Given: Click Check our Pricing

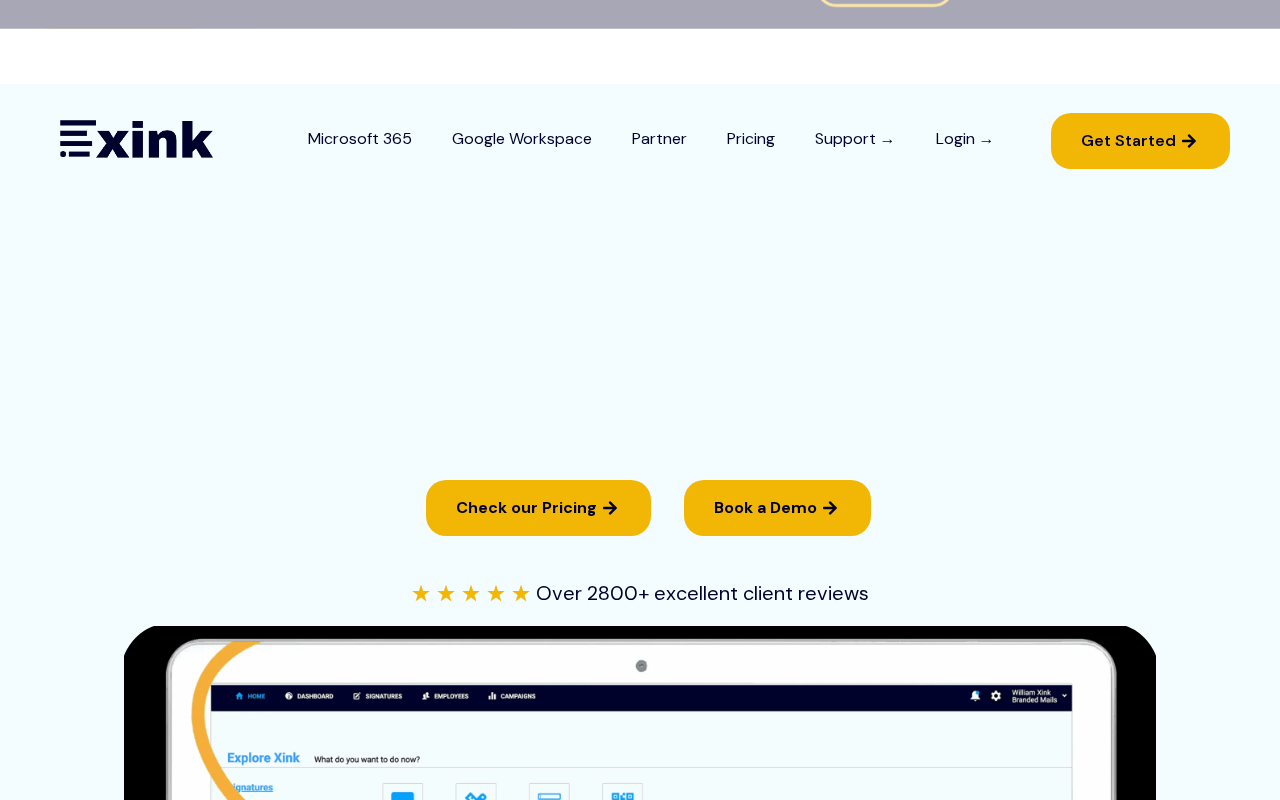Looking at the screenshot, I should point(538,508).
